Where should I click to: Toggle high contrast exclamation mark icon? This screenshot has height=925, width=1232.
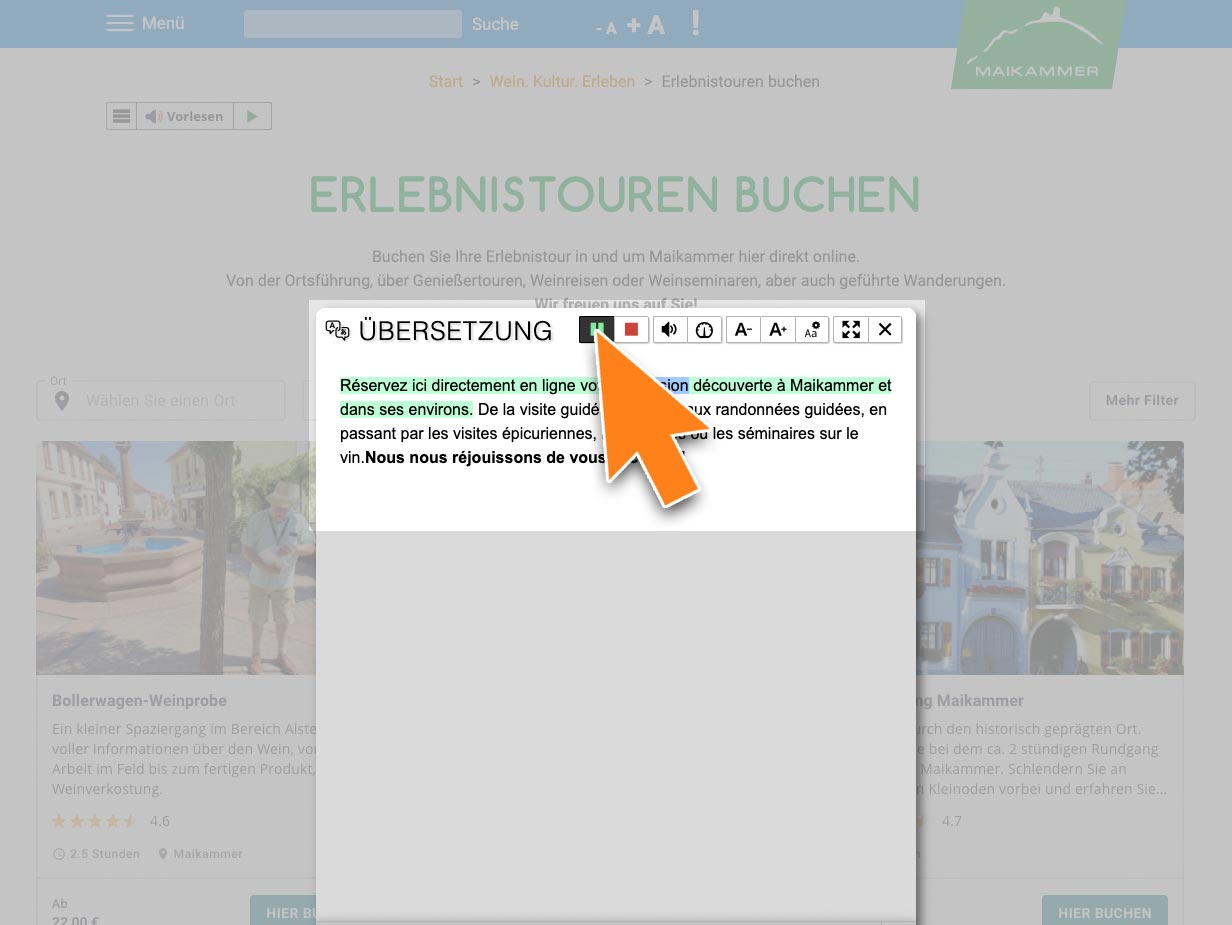point(696,23)
